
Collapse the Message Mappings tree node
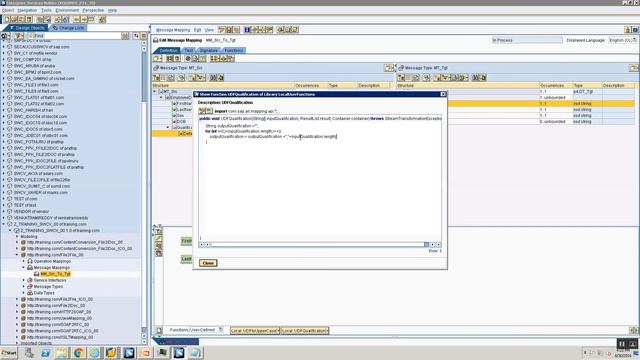click(24, 268)
